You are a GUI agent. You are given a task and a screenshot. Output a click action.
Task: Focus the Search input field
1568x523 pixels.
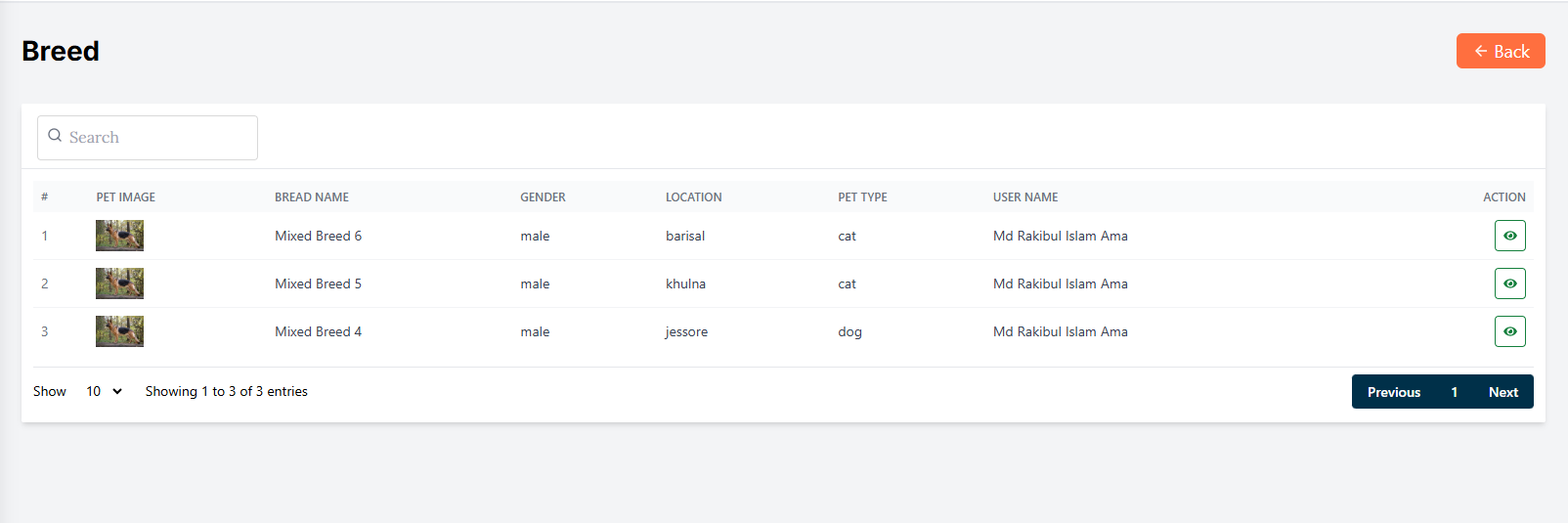tap(156, 138)
